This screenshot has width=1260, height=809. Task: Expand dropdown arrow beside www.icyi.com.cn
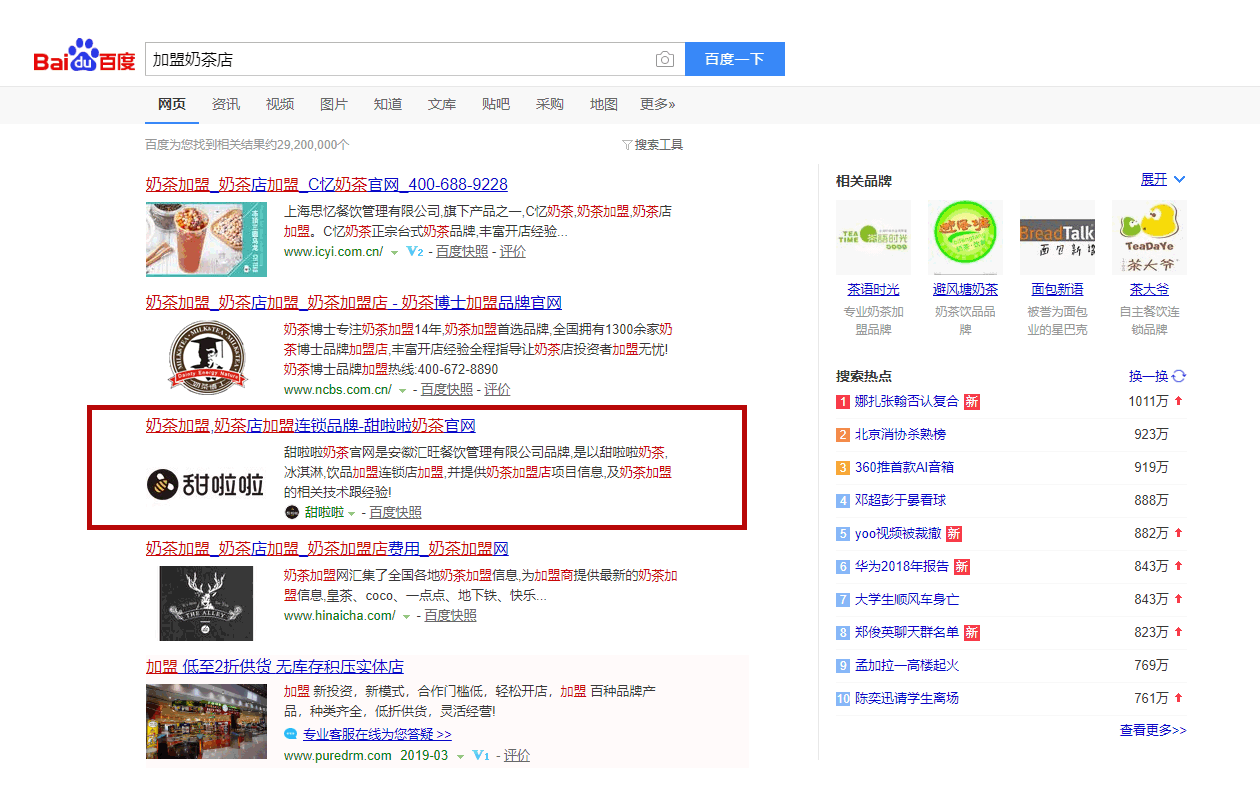(x=395, y=252)
